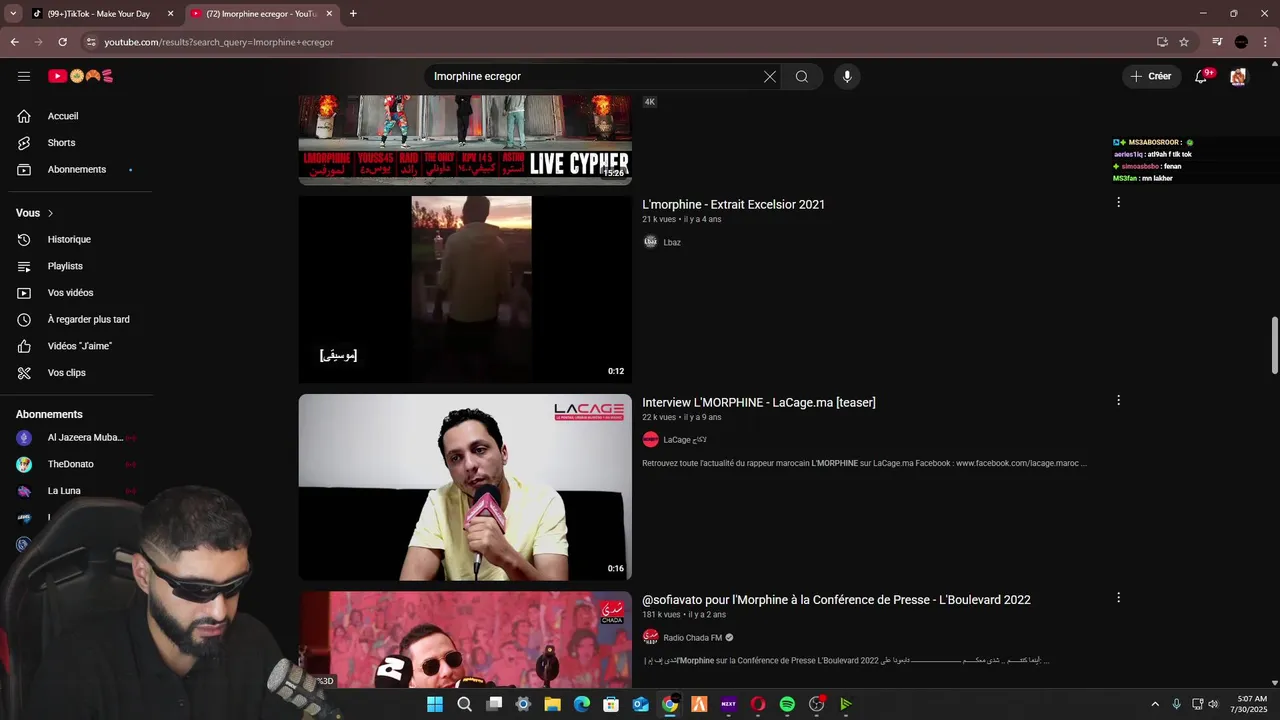
Task: Click the browser address bar URL
Action: point(219,42)
